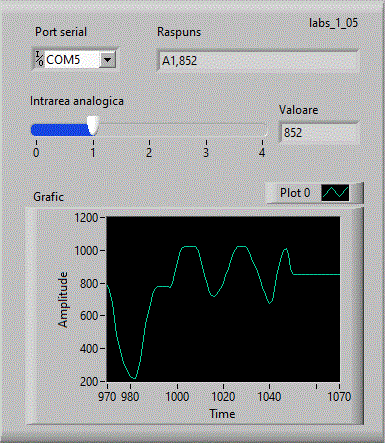This screenshot has width=385, height=443.
Task: Click the 1070 Time axis end label
Action: pos(339,397)
